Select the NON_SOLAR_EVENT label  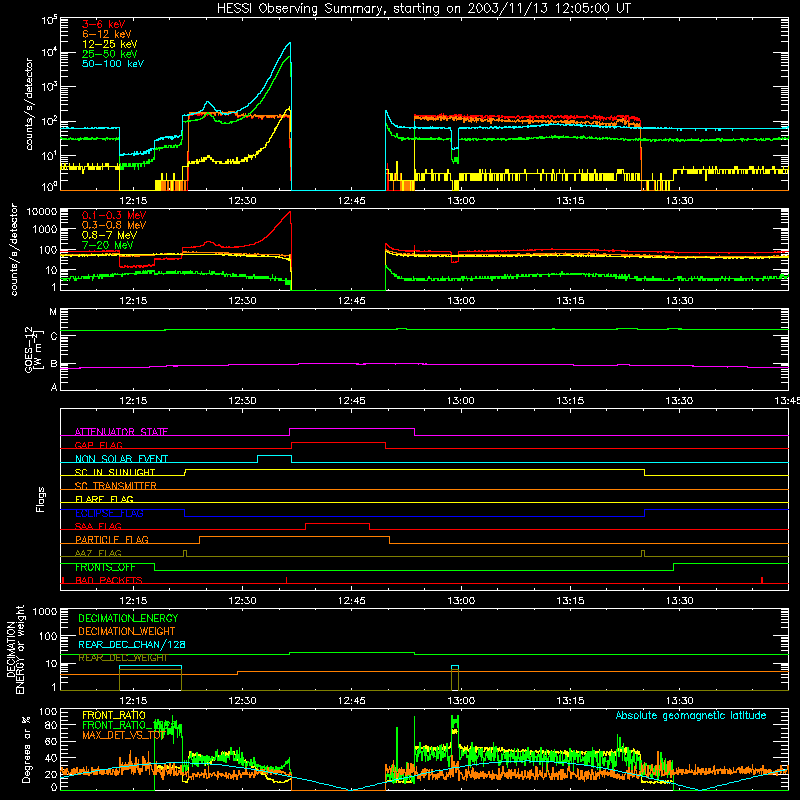[121, 459]
